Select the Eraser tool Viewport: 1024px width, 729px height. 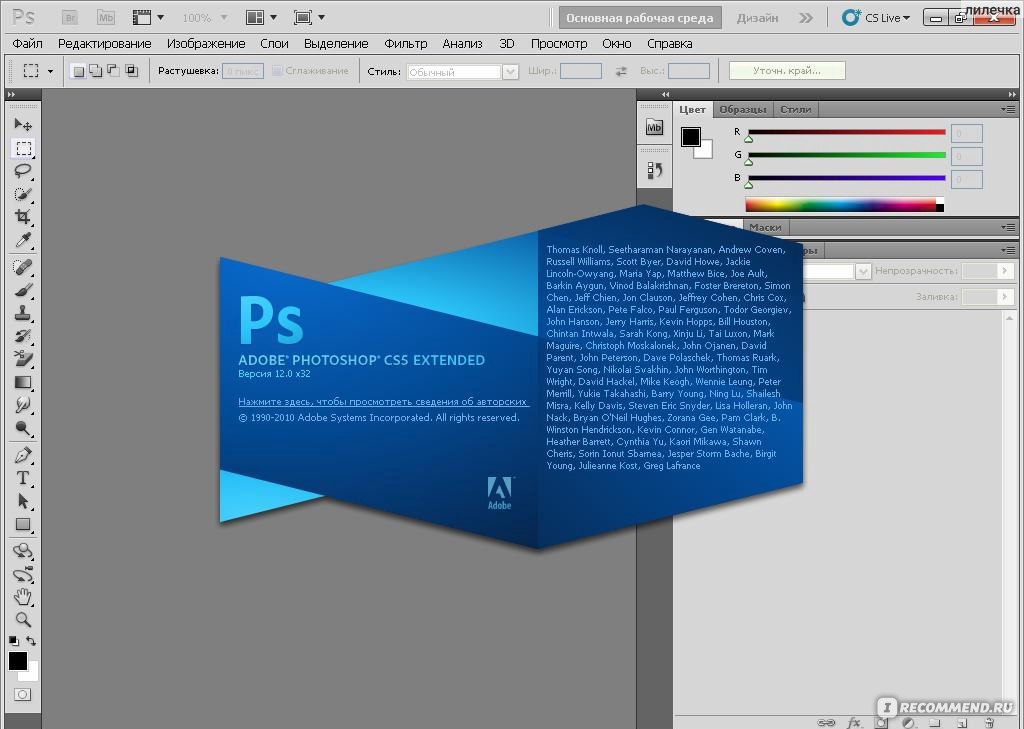tap(23, 359)
